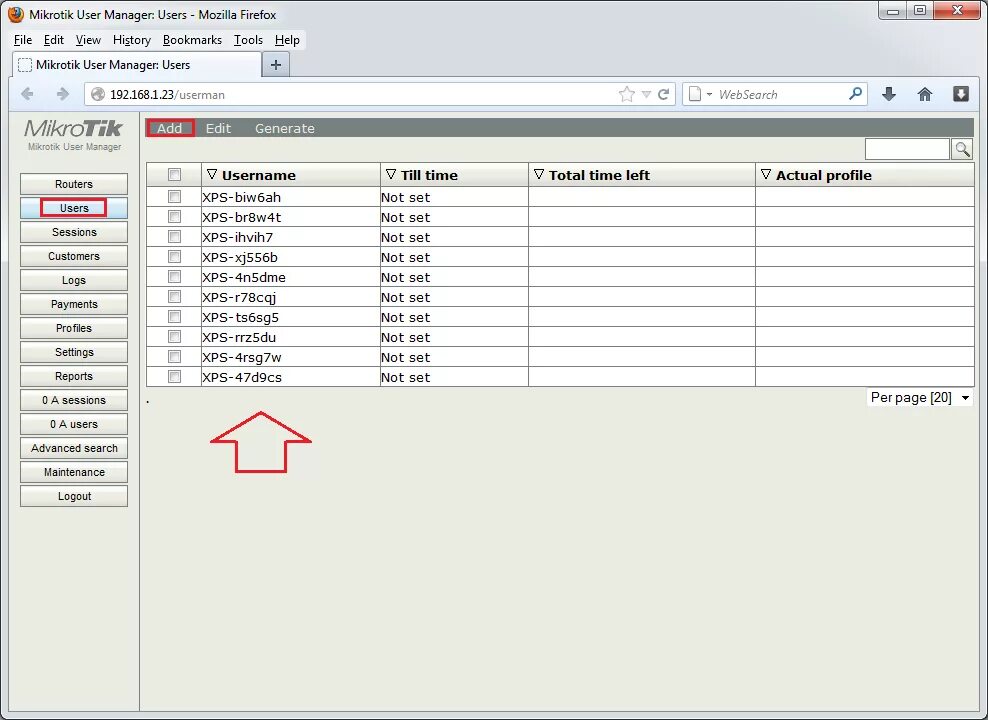This screenshot has width=988, height=720.
Task: Open the Tools menu
Action: (248, 40)
